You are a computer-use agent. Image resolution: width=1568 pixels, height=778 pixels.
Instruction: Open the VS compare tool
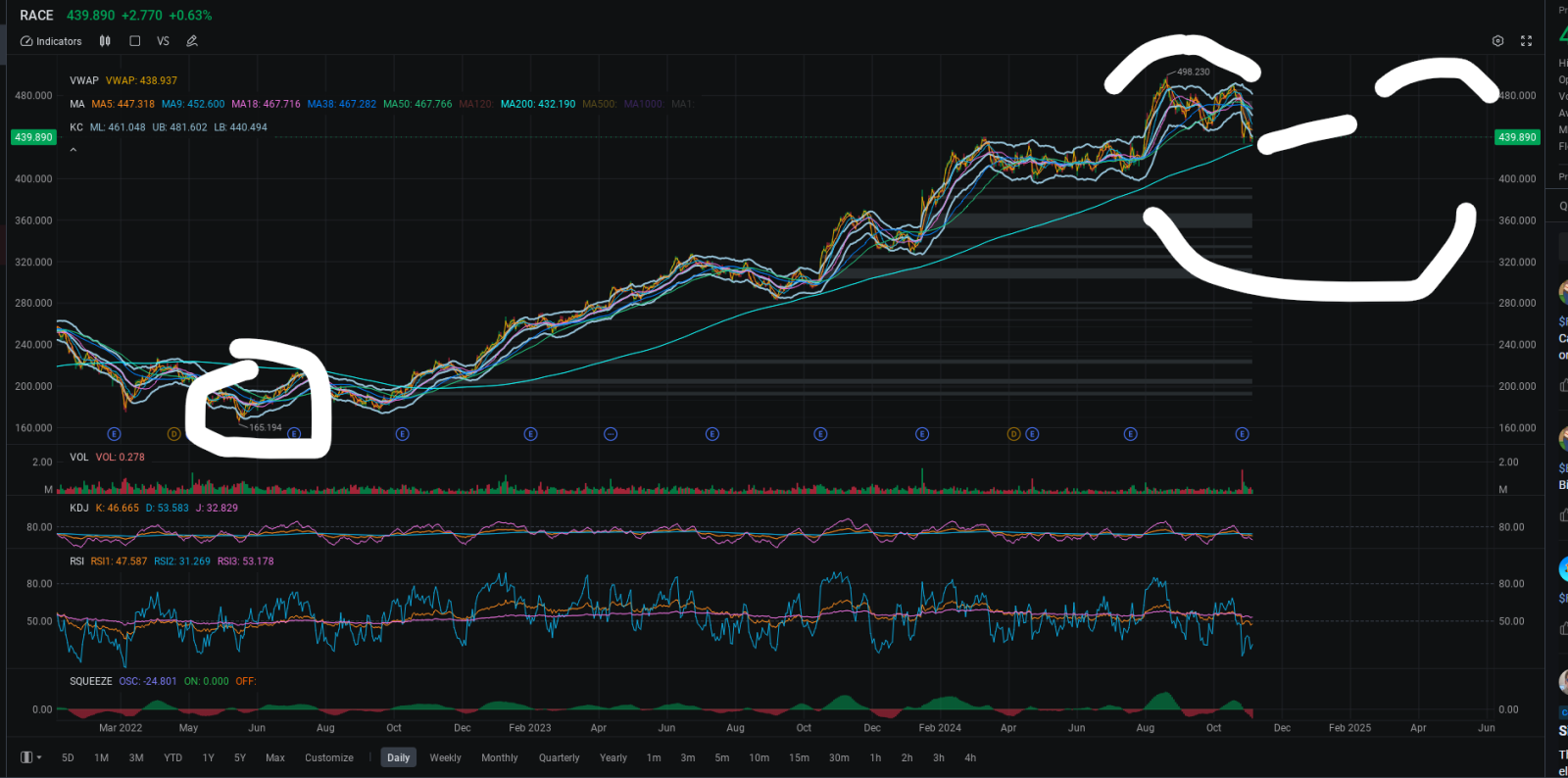(163, 41)
